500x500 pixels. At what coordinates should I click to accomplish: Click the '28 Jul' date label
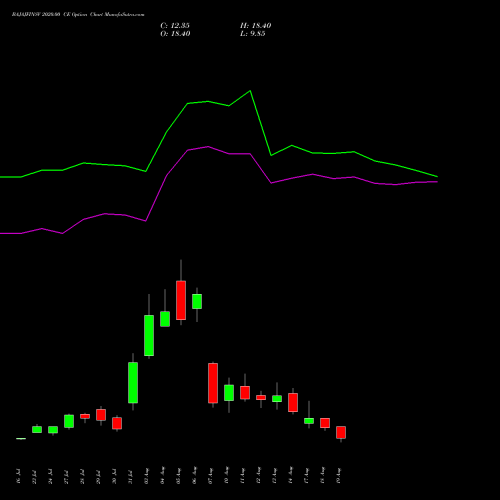(82, 477)
